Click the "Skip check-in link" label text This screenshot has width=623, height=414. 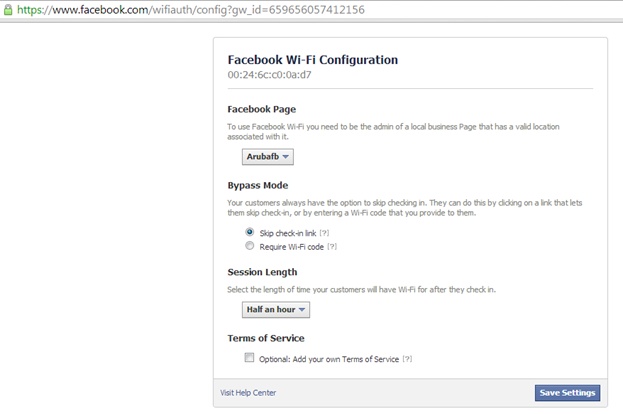[288, 233]
